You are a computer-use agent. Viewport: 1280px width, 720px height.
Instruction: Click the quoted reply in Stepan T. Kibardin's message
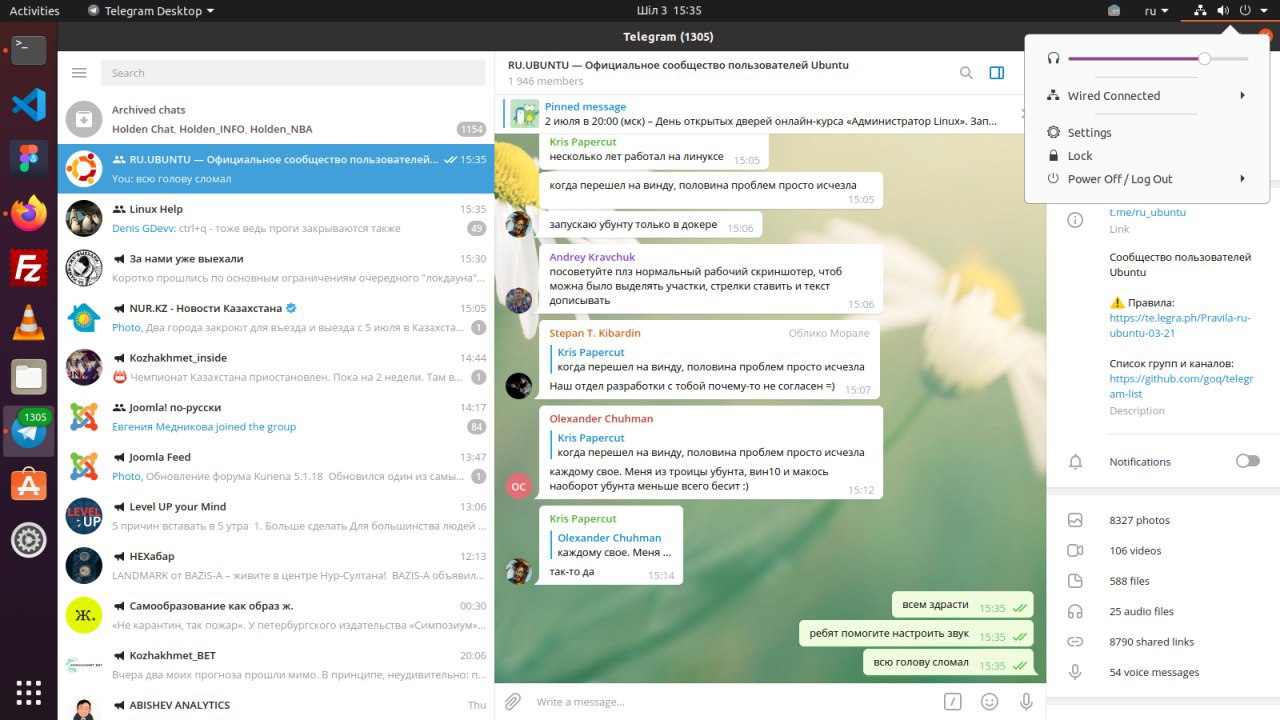tap(708, 359)
